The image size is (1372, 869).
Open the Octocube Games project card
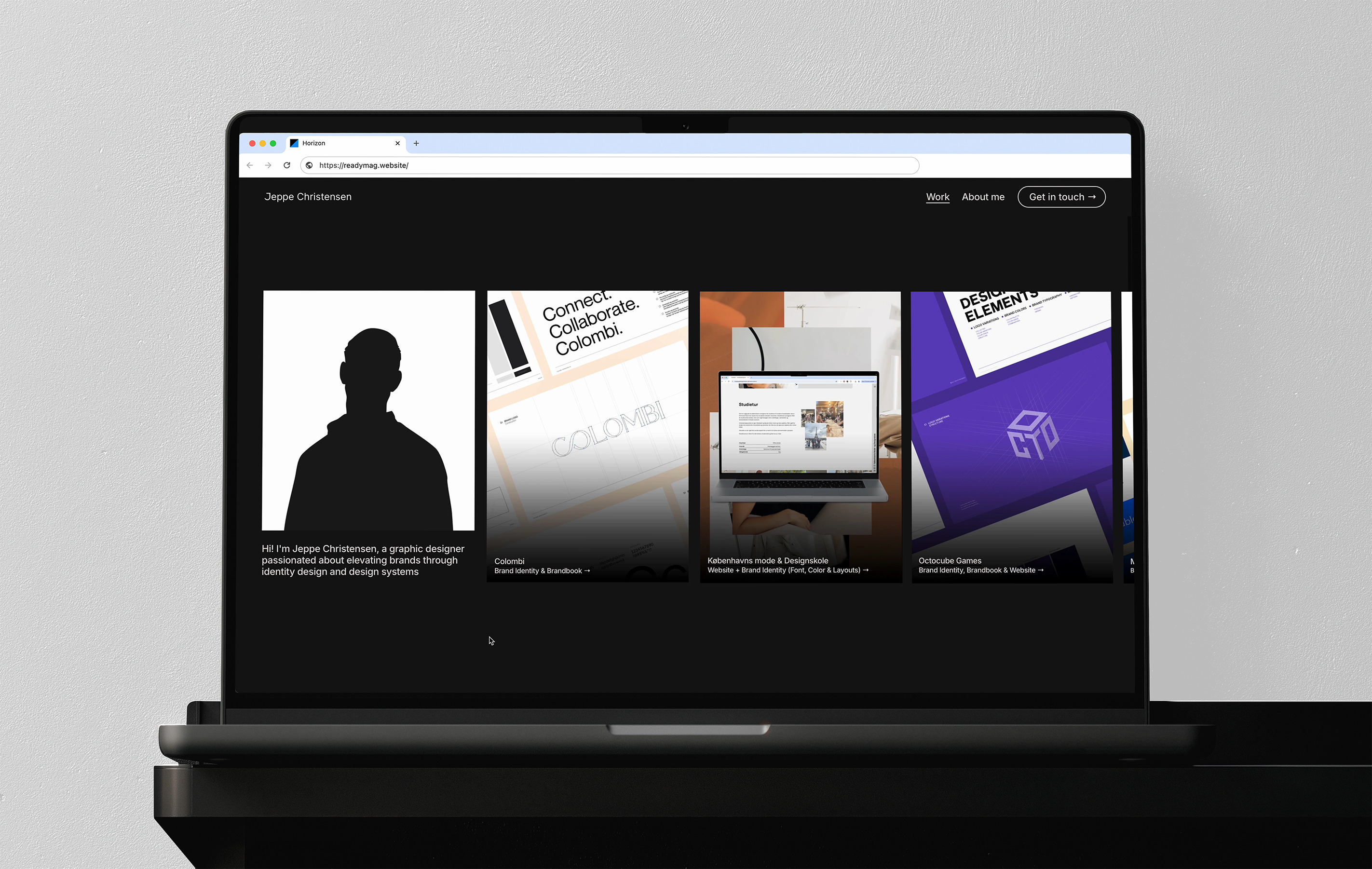click(x=1011, y=436)
